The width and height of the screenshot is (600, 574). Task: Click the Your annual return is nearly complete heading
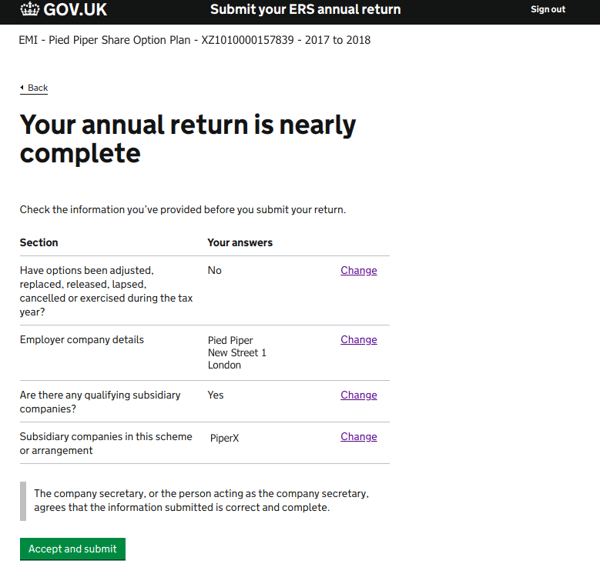188,139
